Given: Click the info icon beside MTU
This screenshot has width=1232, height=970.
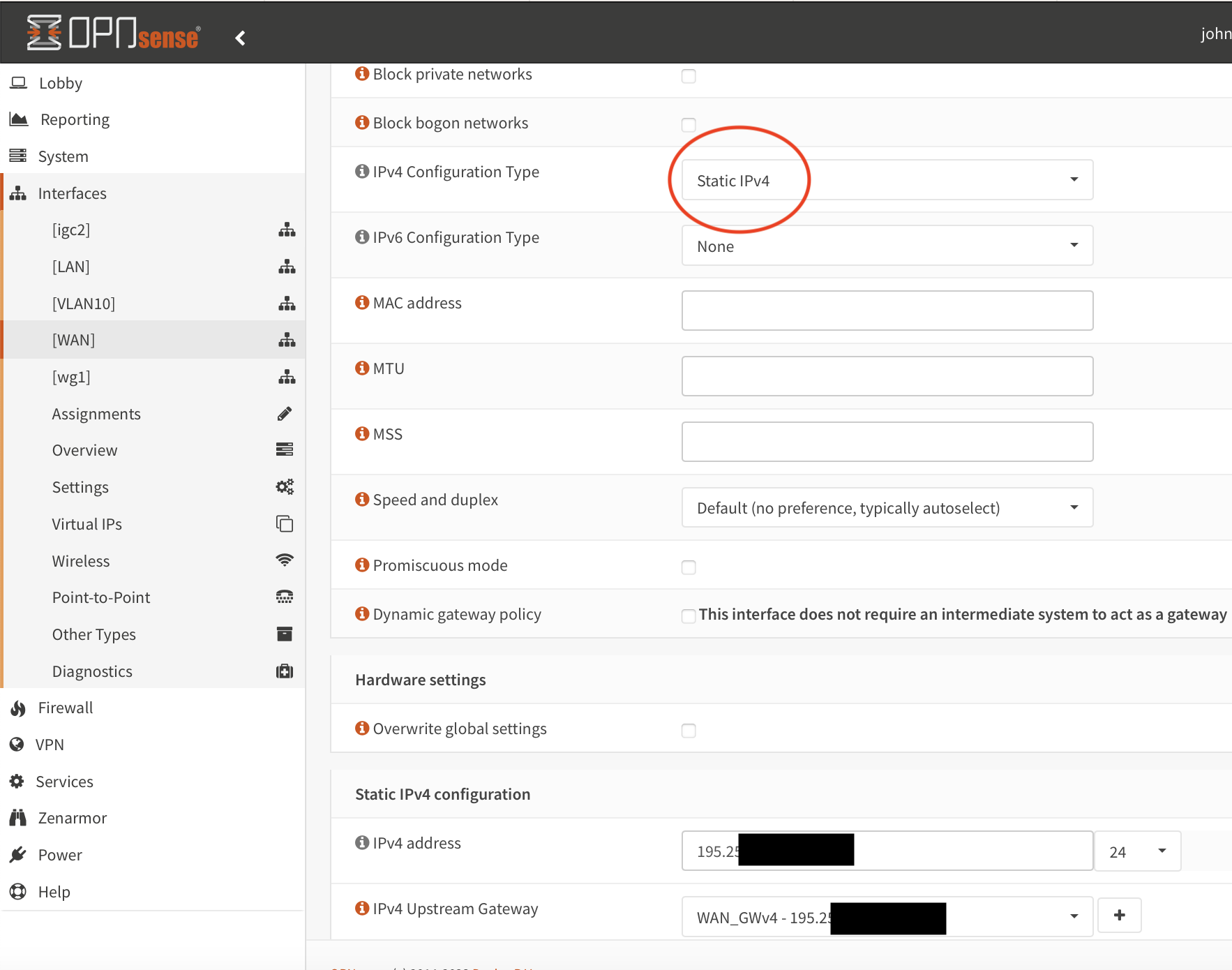Looking at the screenshot, I should point(361,368).
